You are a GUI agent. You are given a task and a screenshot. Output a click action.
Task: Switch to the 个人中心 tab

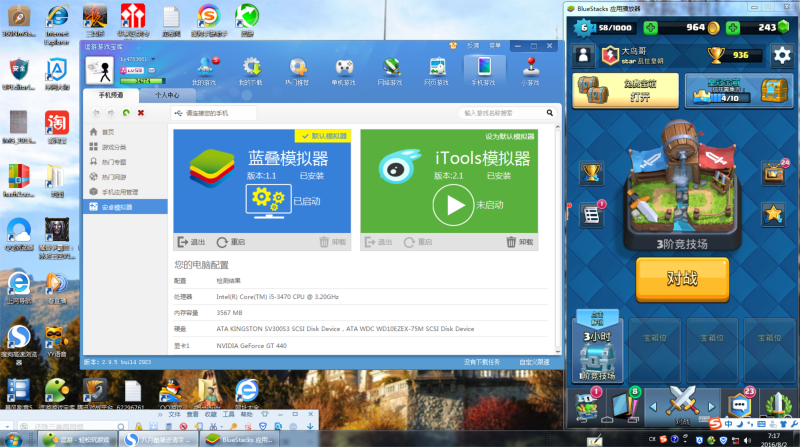[167, 95]
